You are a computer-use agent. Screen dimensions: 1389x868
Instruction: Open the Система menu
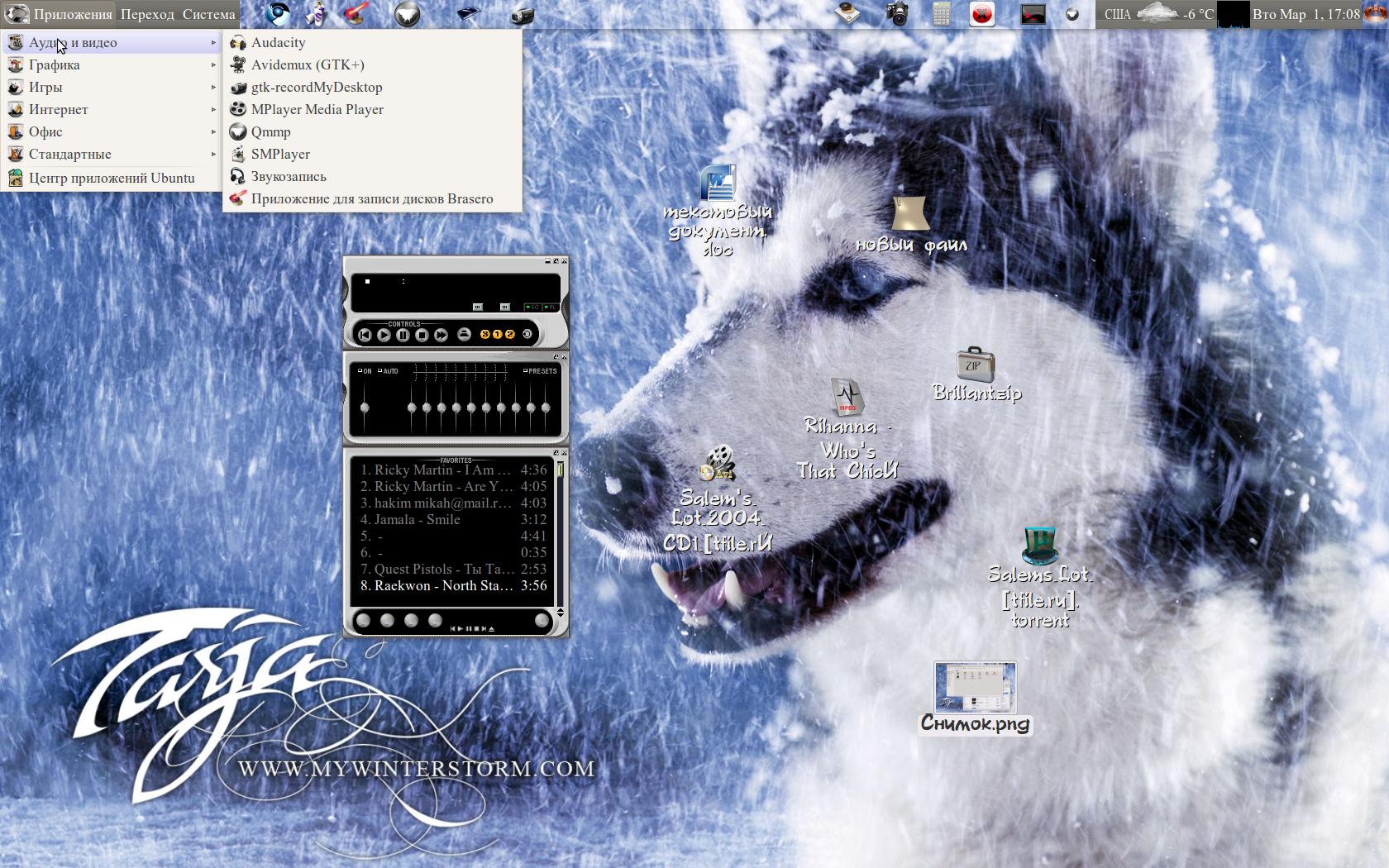pos(208,14)
